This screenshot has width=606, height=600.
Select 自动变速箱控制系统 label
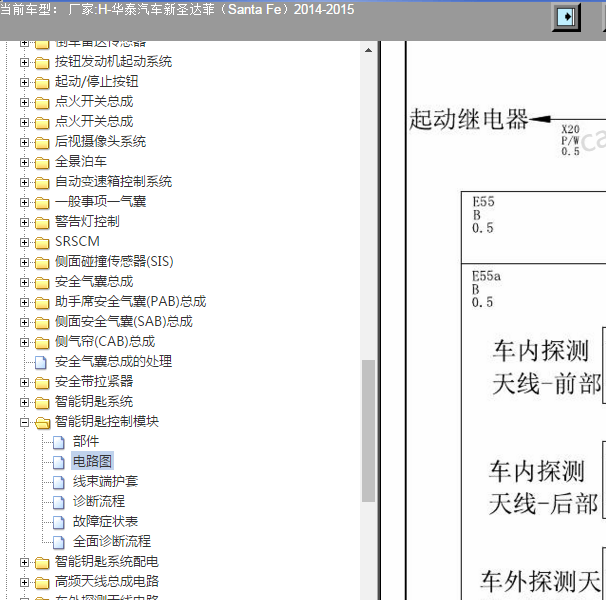click(x=113, y=181)
